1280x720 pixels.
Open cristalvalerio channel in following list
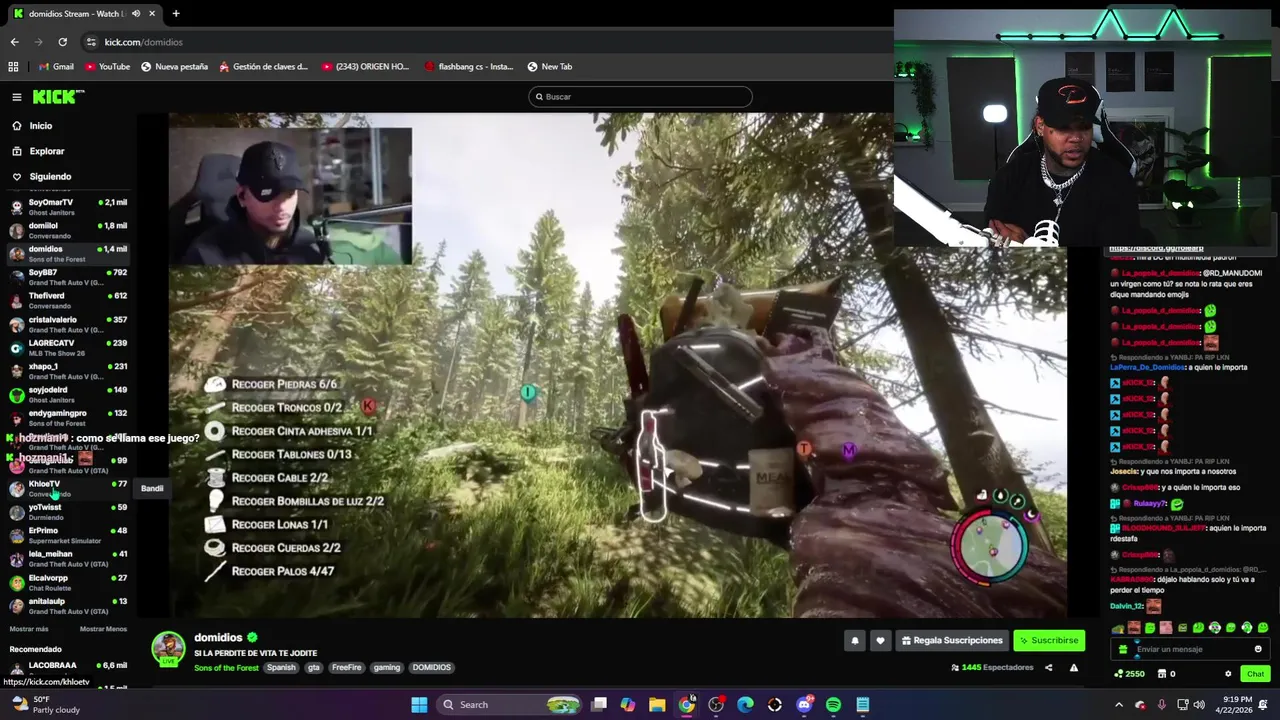pyautogui.click(x=68, y=324)
